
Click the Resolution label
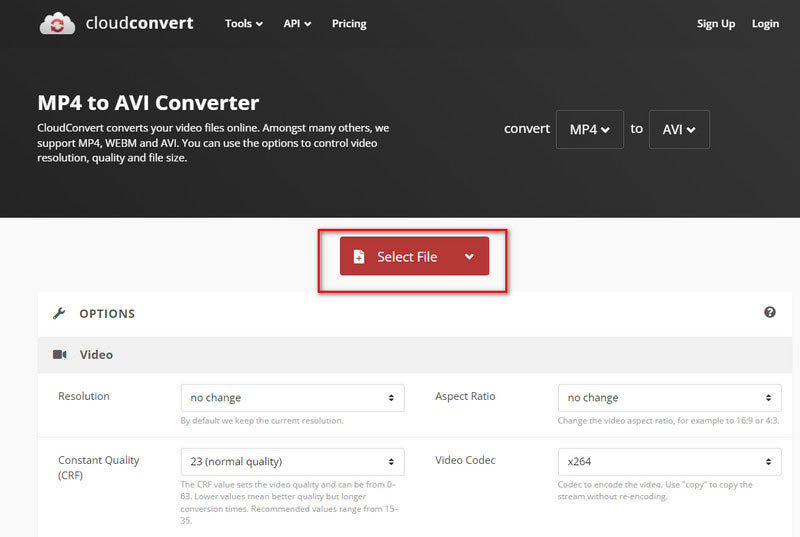tap(84, 396)
